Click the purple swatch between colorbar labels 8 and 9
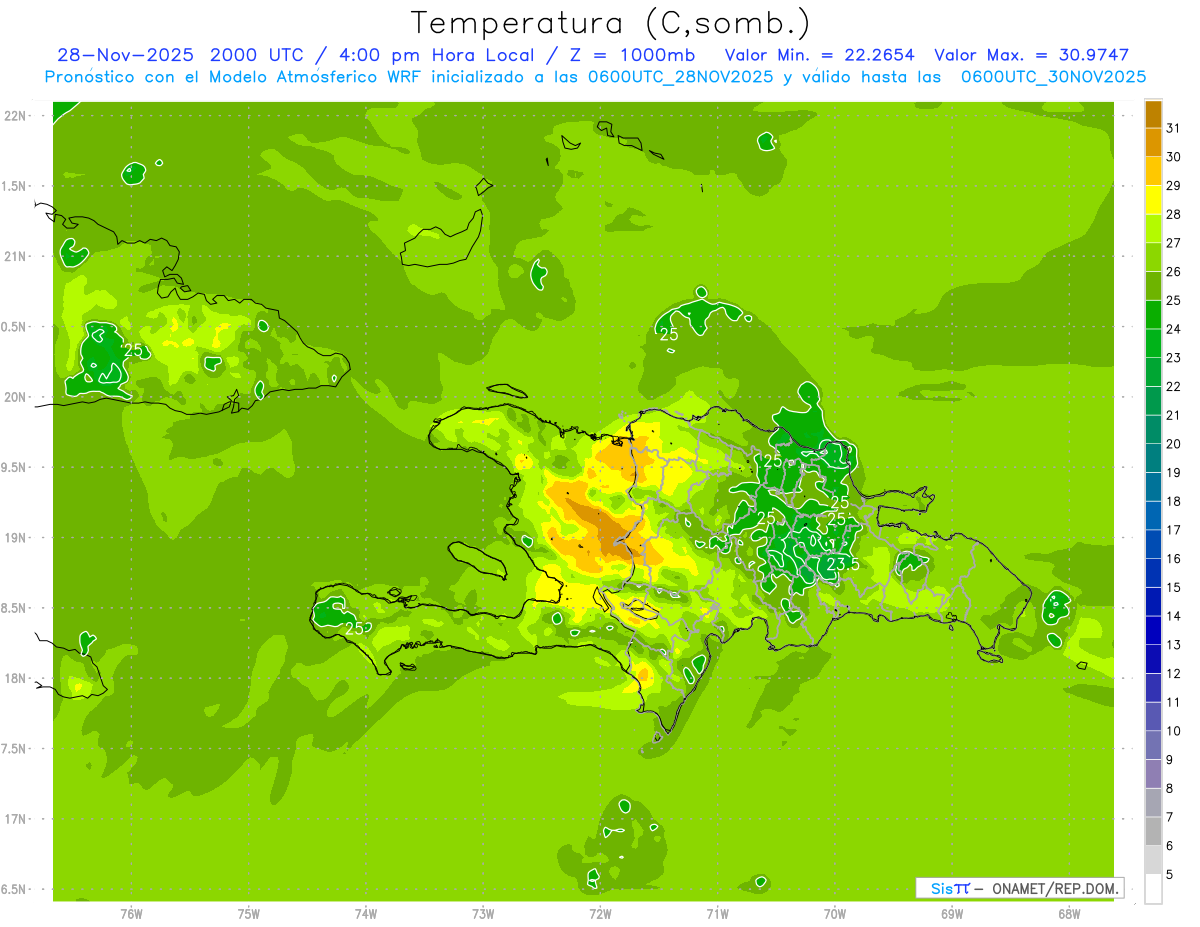 coord(1153,774)
